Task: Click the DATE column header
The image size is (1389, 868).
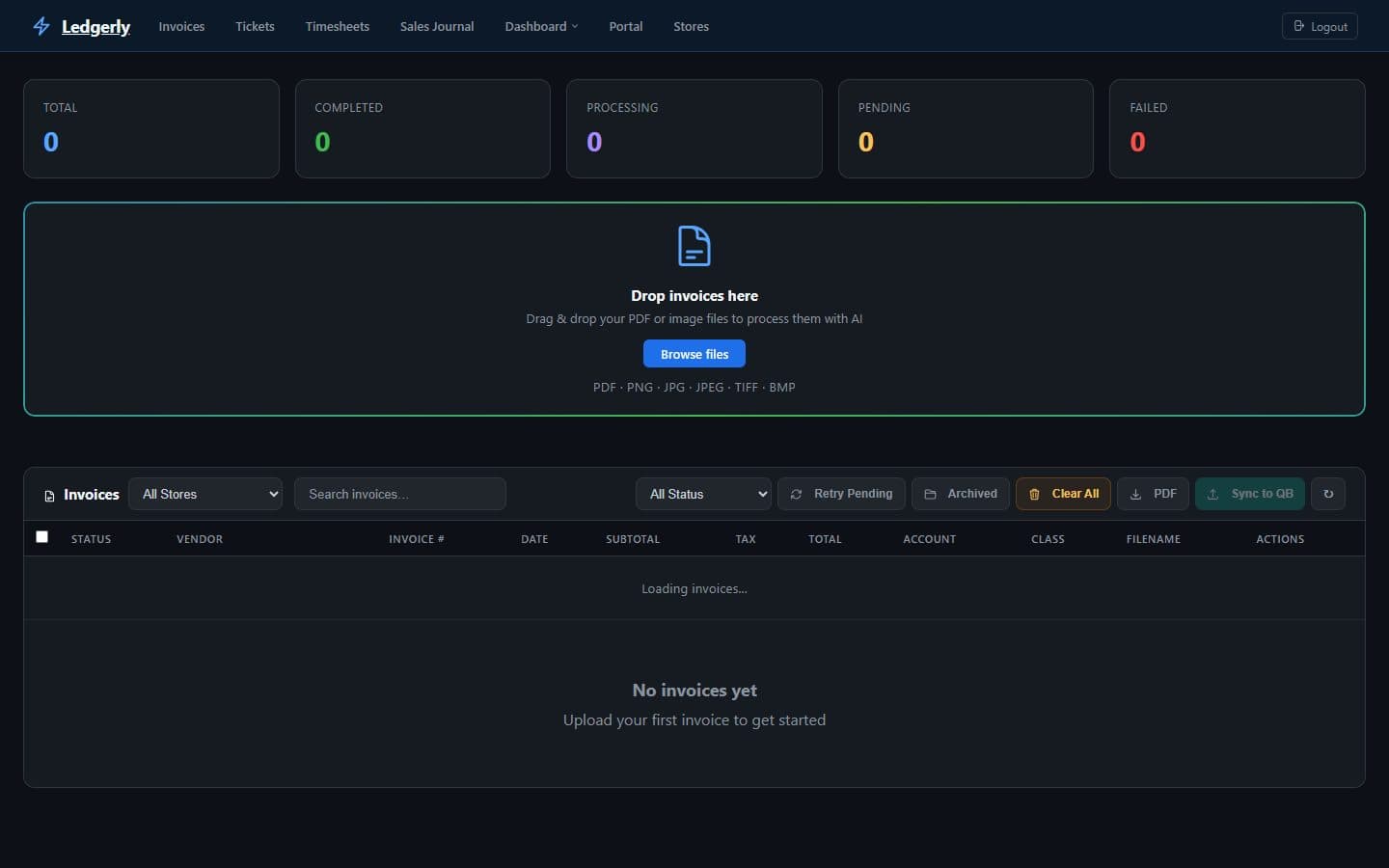Action: tap(534, 539)
